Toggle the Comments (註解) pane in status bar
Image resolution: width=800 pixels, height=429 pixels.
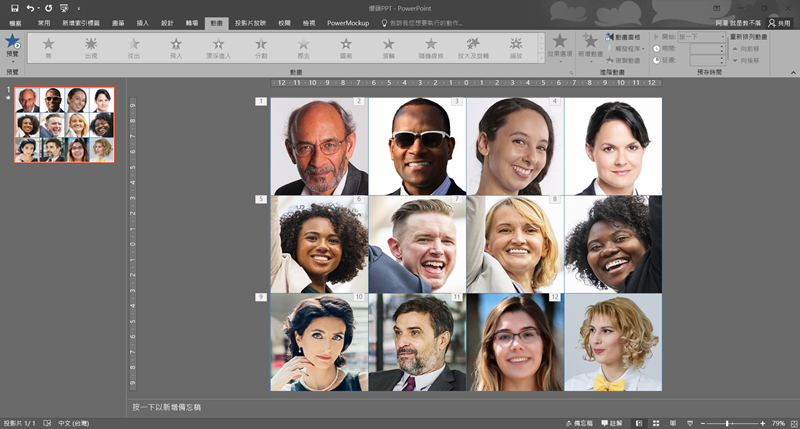click(x=611, y=423)
